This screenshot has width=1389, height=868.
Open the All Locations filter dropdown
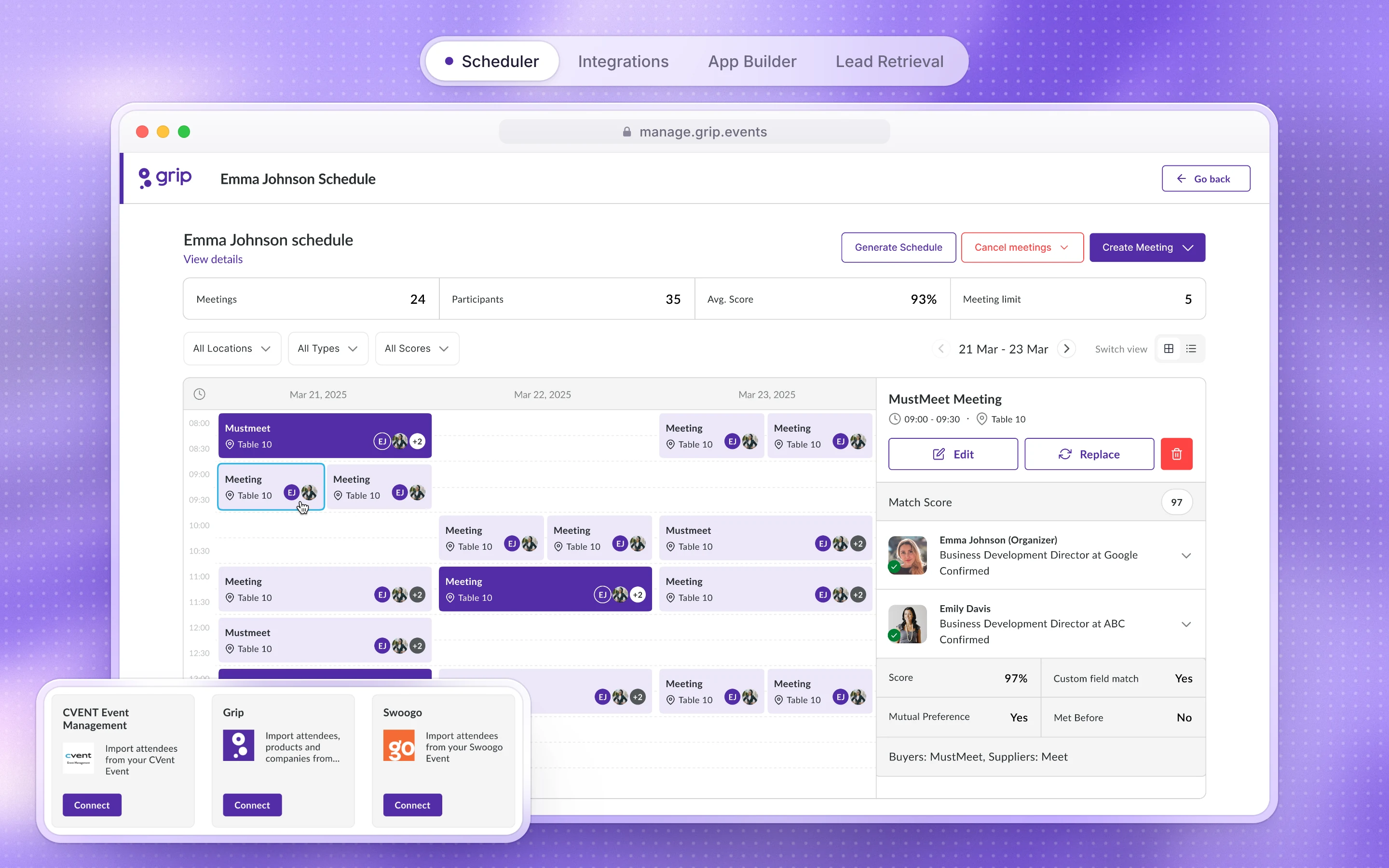[x=232, y=349]
